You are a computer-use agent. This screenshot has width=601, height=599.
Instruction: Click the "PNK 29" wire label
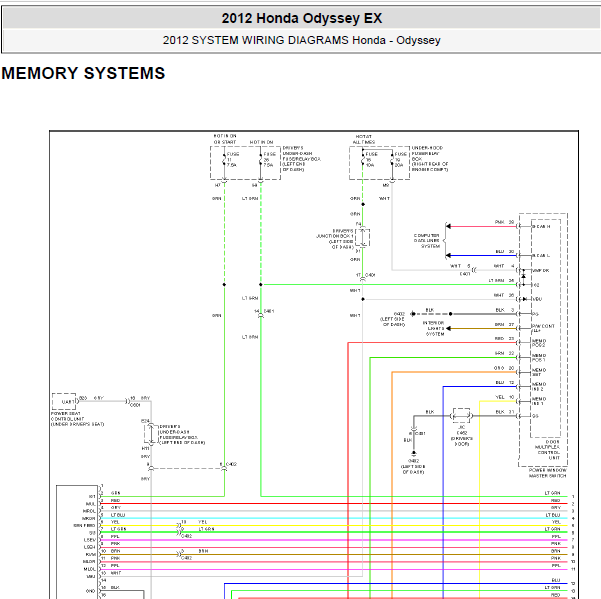[504, 222]
